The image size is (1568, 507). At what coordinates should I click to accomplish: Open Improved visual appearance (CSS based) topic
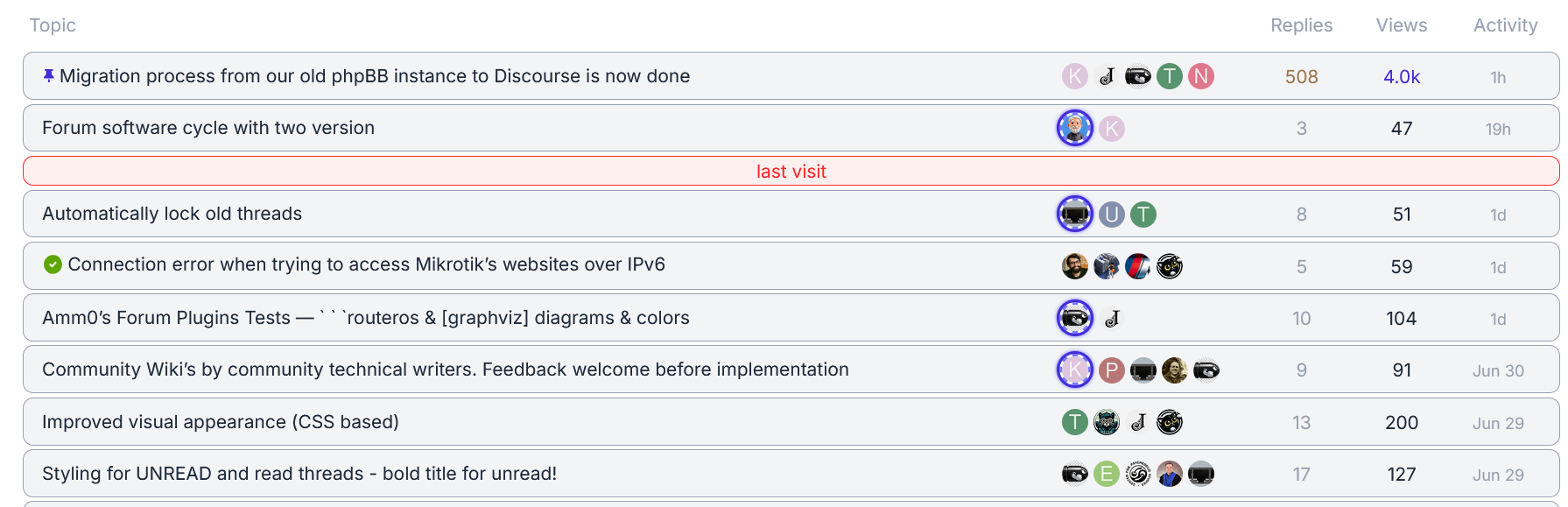pyautogui.click(x=221, y=422)
